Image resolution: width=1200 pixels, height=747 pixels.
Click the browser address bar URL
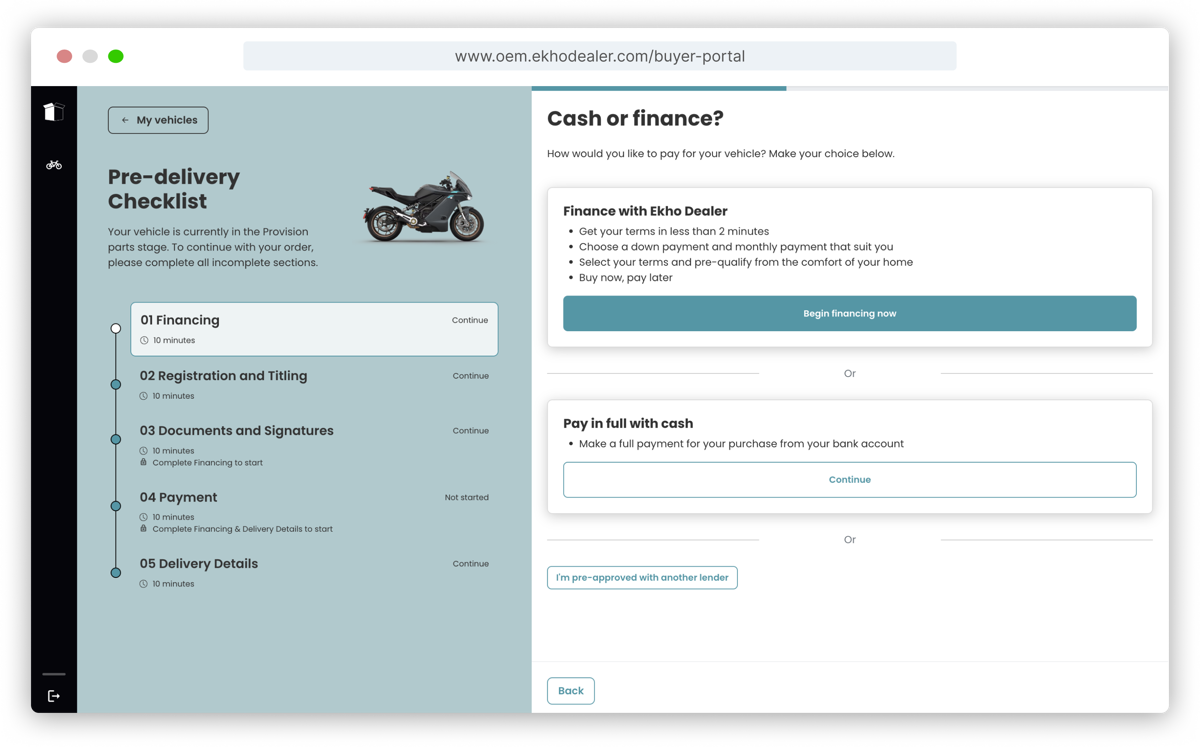[x=600, y=56]
